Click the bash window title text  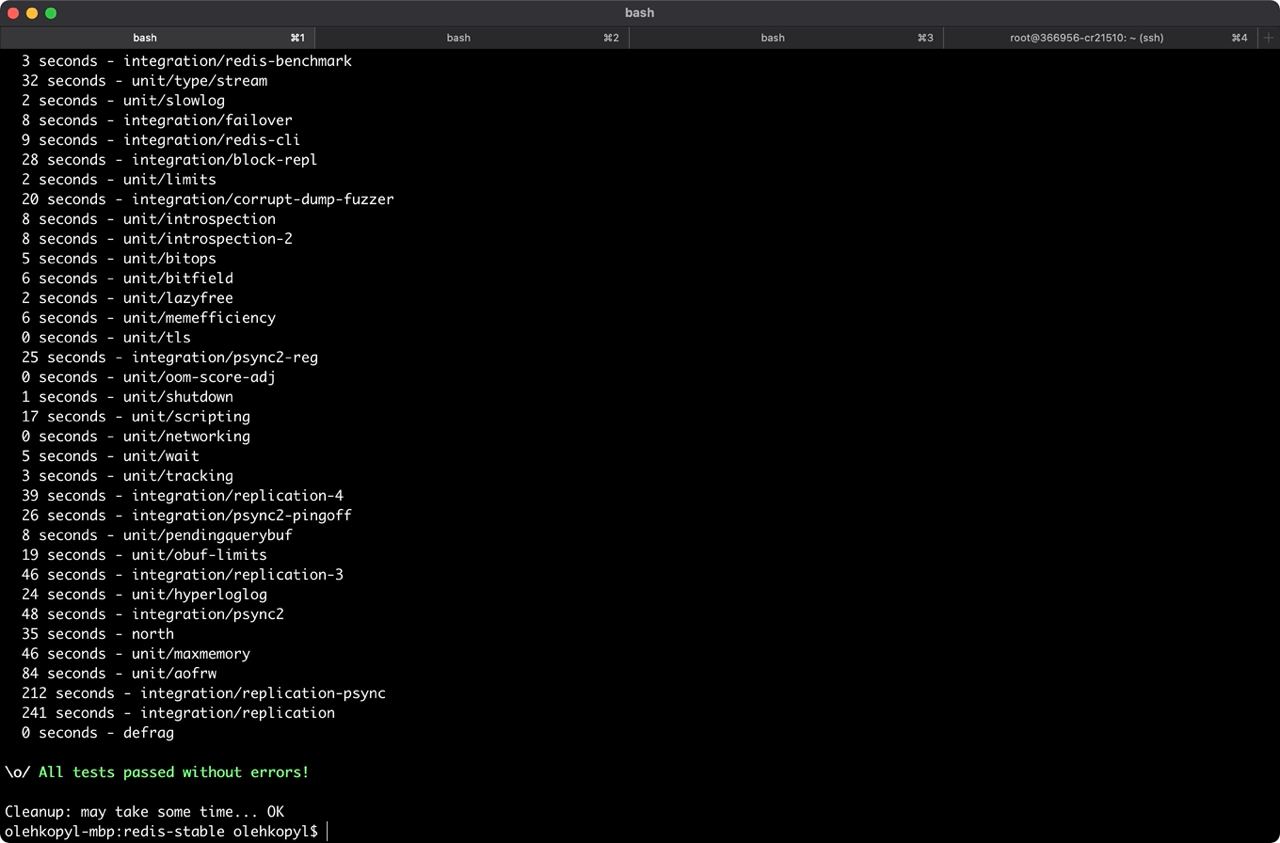(639, 13)
